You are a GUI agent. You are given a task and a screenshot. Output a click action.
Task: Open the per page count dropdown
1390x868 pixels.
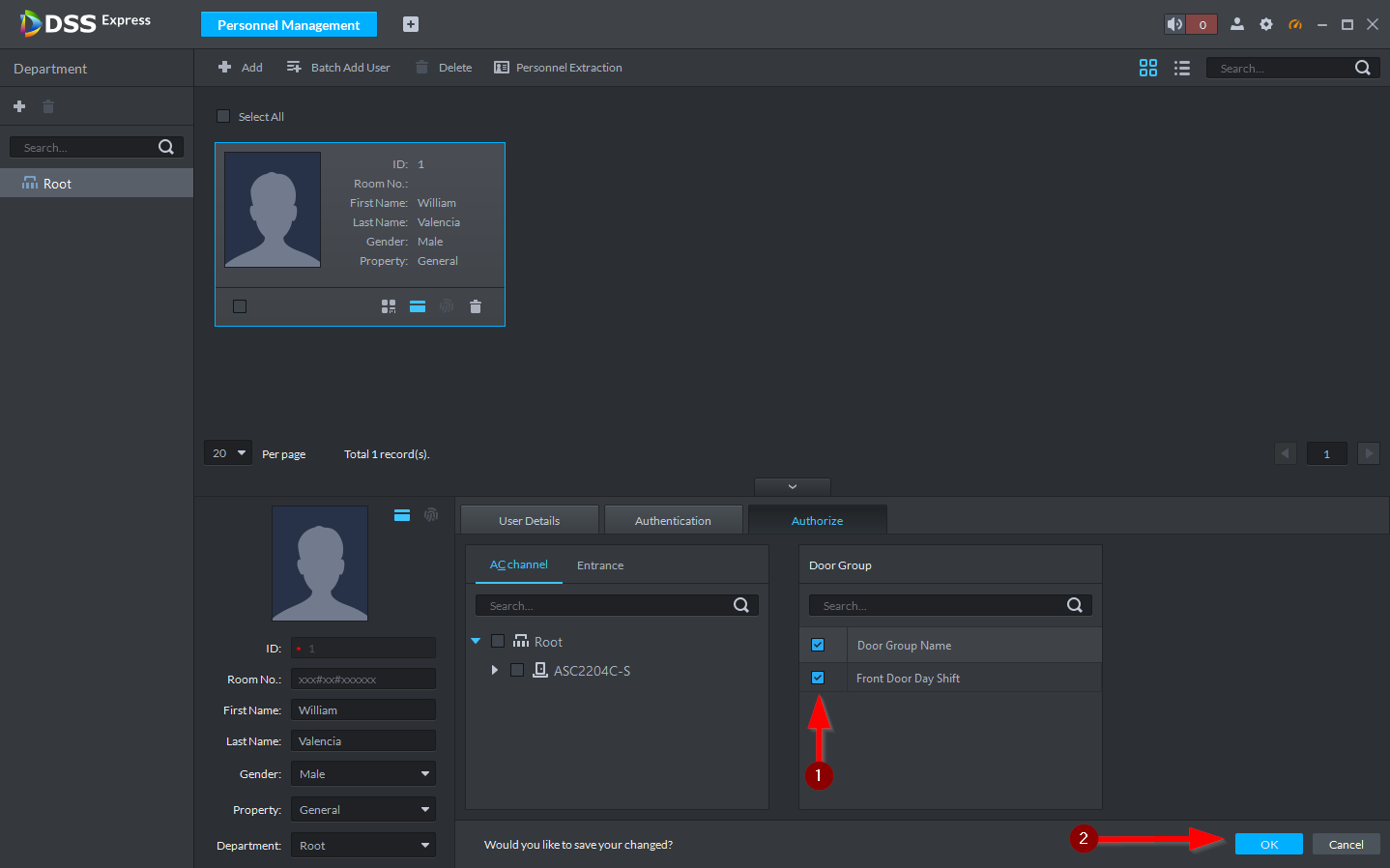[228, 452]
